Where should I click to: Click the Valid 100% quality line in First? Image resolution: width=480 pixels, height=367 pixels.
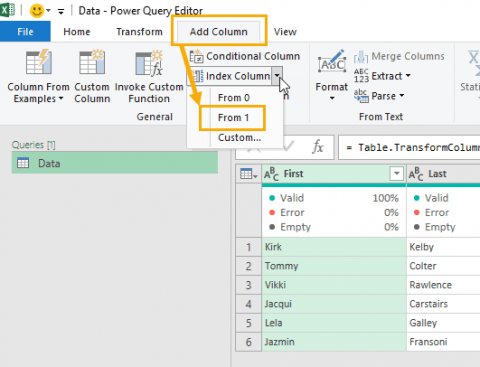pyautogui.click(x=334, y=198)
